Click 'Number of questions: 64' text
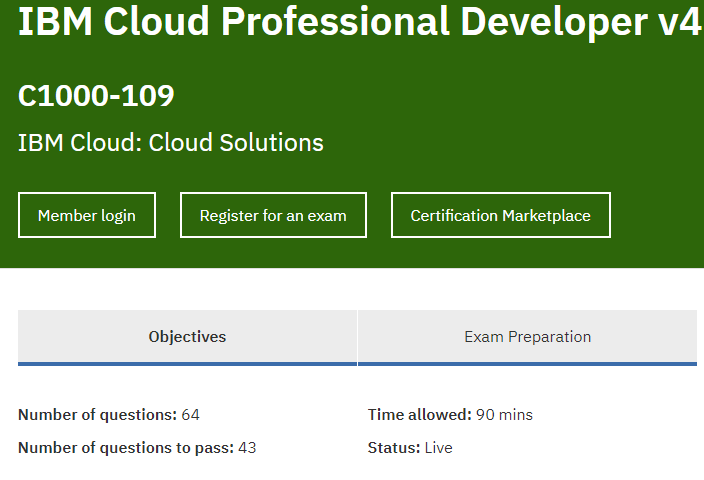The height and width of the screenshot is (480, 704). 109,414
